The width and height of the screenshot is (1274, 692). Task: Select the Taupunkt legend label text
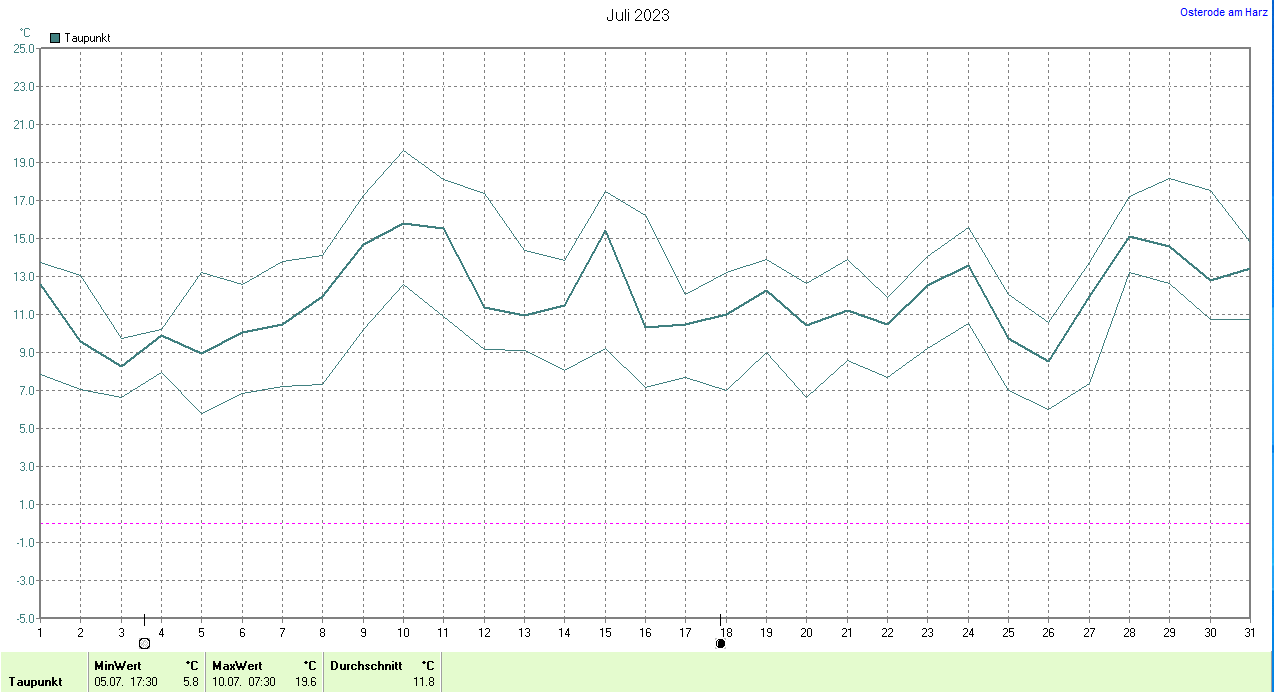pyautogui.click(x=87, y=38)
